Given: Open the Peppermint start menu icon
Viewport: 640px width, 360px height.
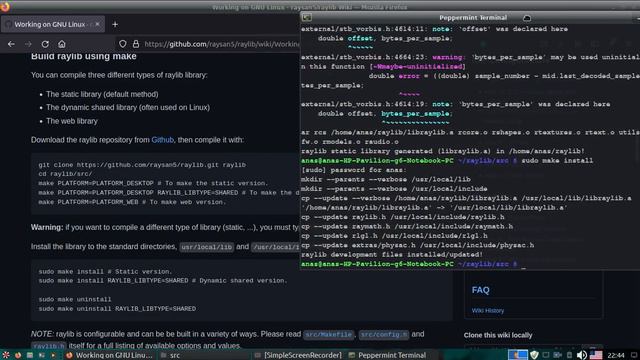Looking at the screenshot, I should click(6, 355).
